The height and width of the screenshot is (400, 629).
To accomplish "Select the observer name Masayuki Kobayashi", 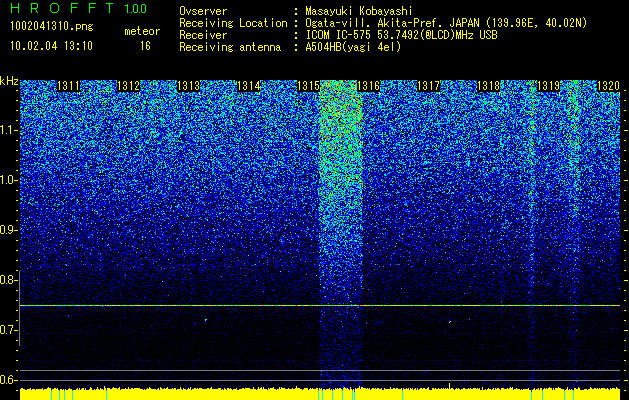I will 359,11.
